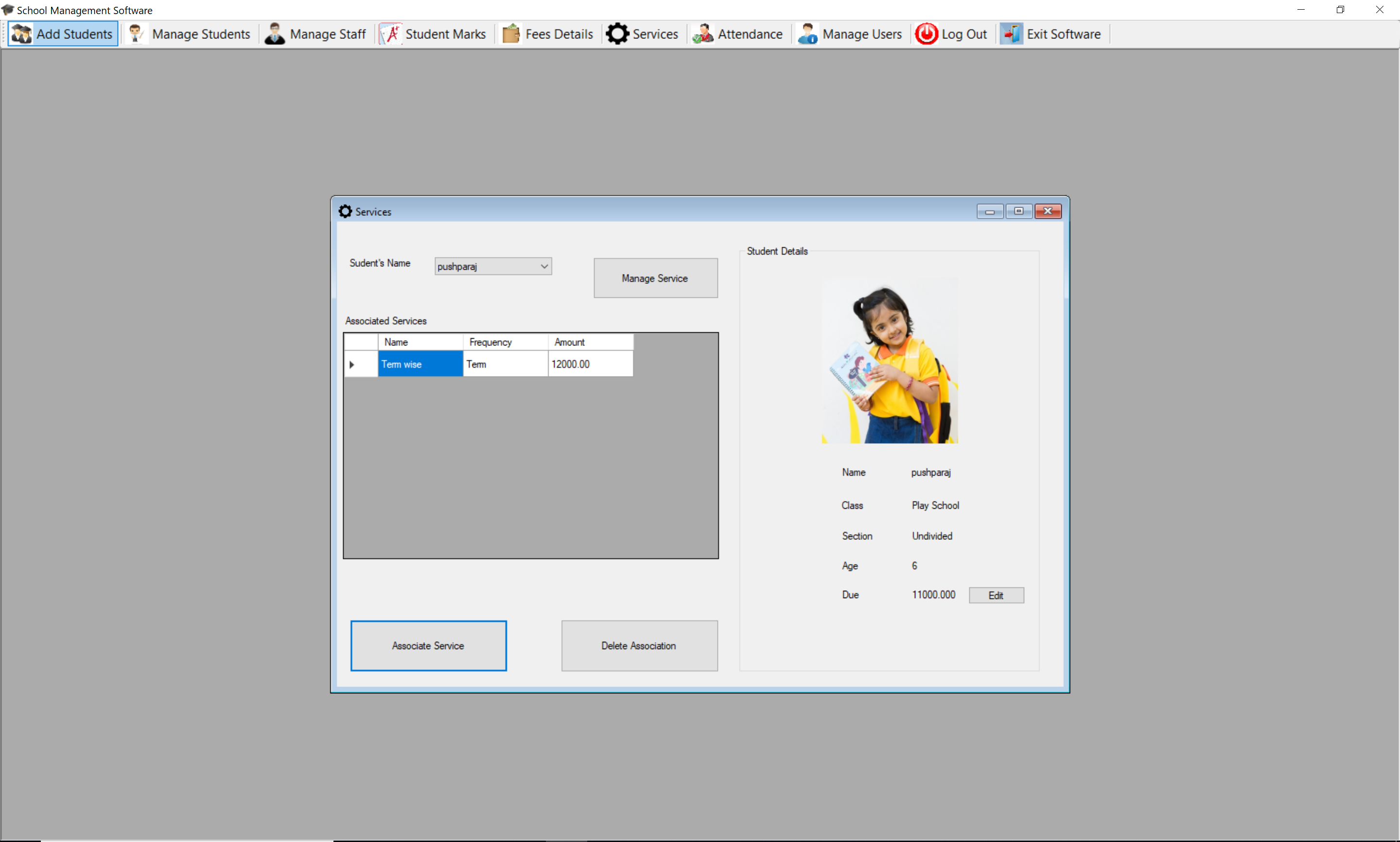
Task: Click the Manage Service button
Action: tap(655, 278)
